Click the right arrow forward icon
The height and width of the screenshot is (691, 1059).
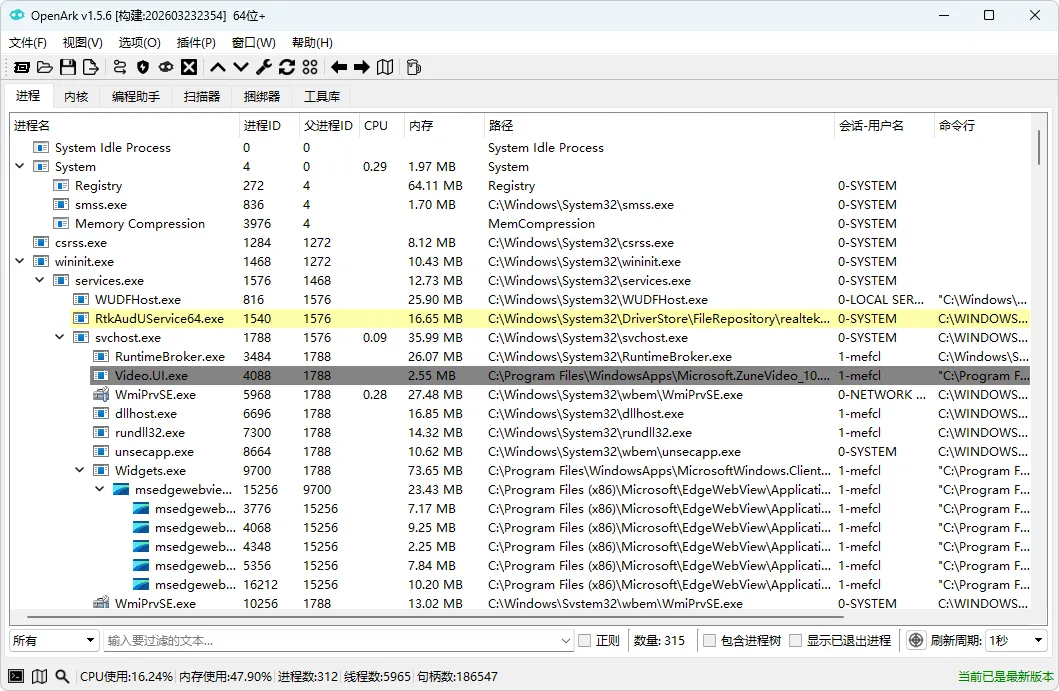click(362, 67)
